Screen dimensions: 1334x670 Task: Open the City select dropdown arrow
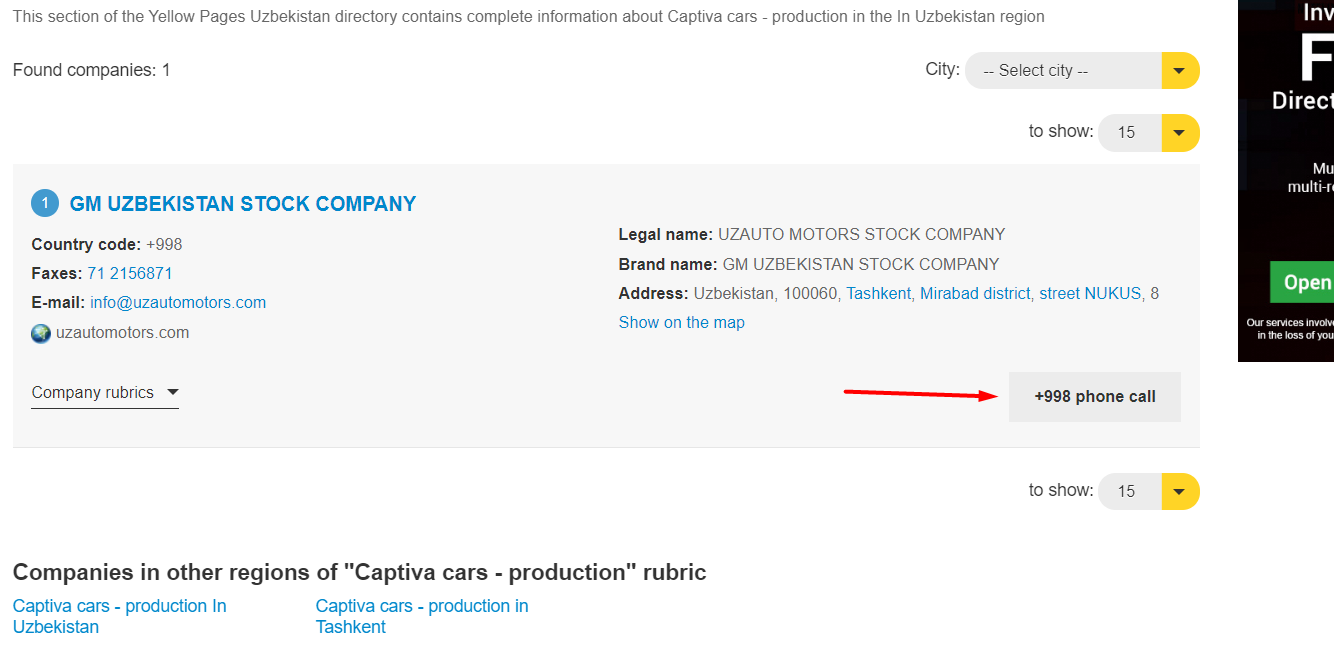tap(1180, 70)
